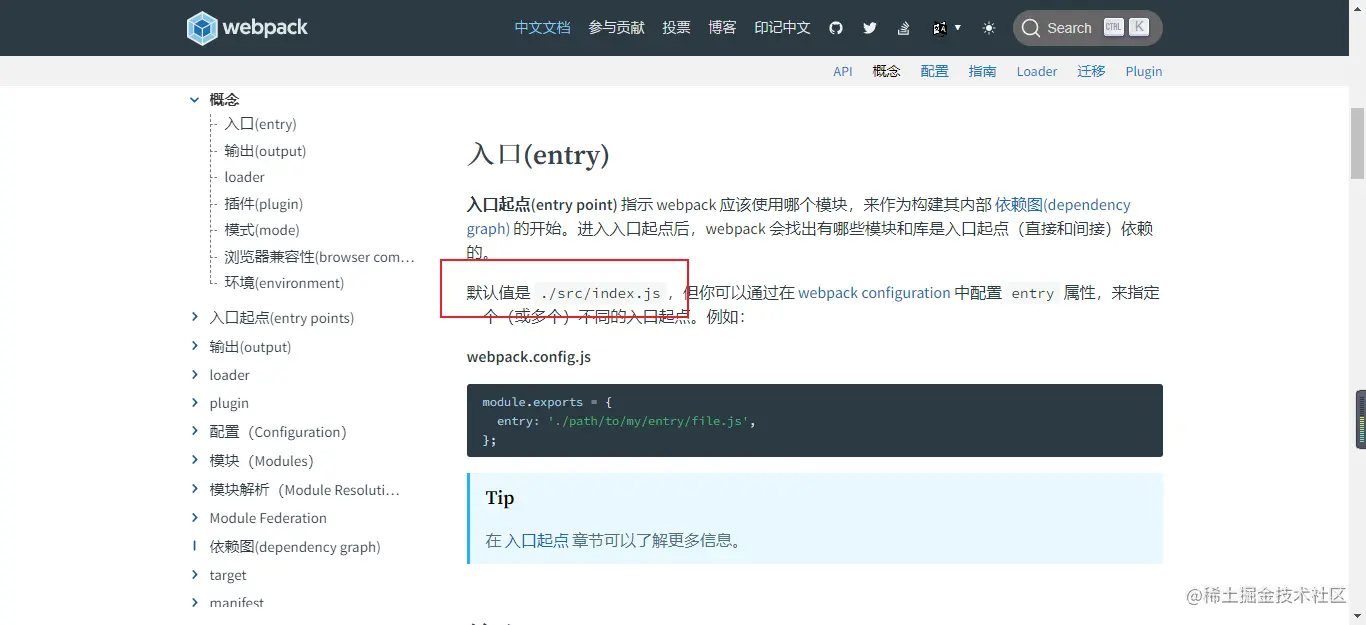This screenshot has width=1366, height=625.
Task: Open 印记中文 in top navigation
Action: (782, 28)
